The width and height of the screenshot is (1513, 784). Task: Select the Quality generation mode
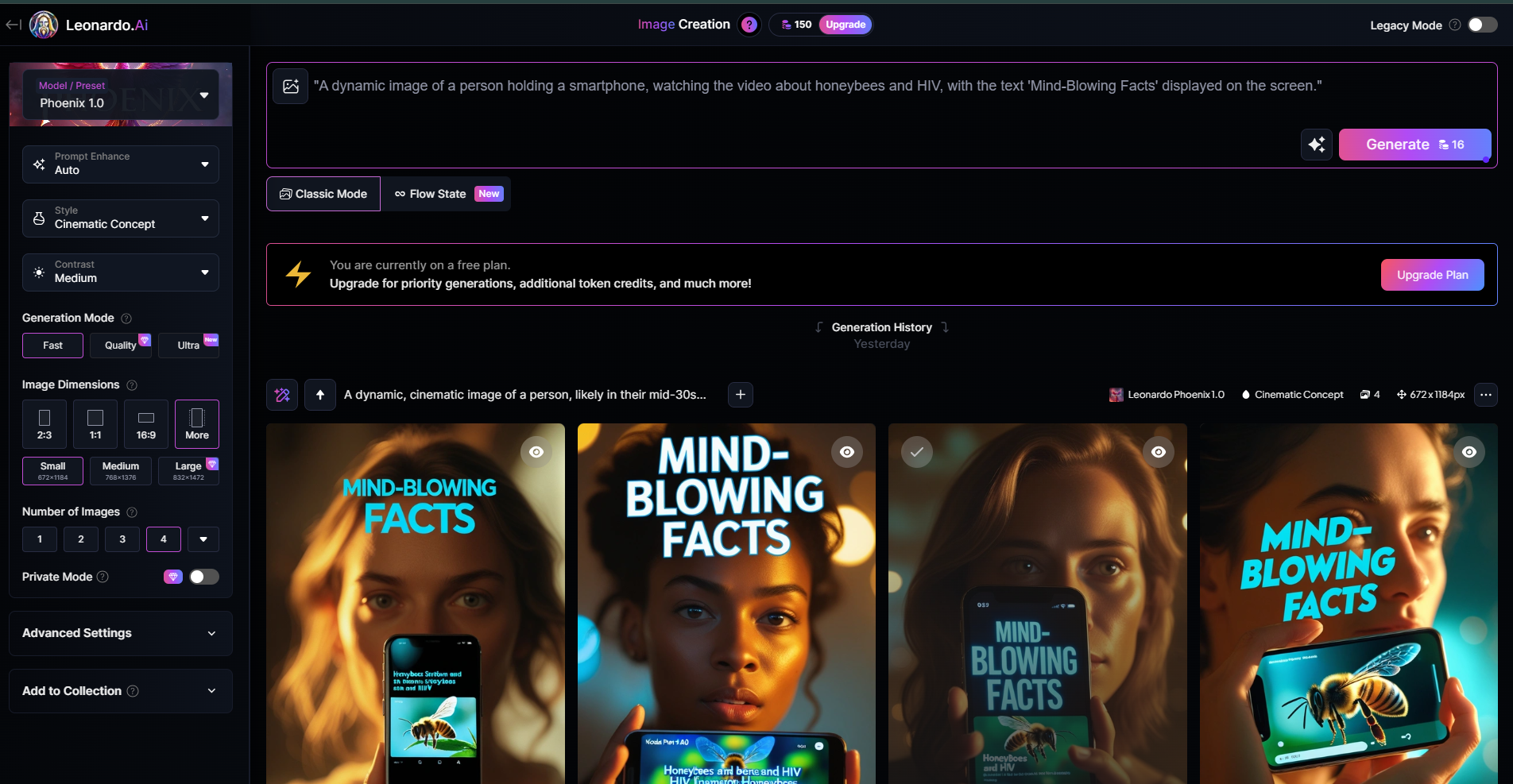pyautogui.click(x=121, y=346)
